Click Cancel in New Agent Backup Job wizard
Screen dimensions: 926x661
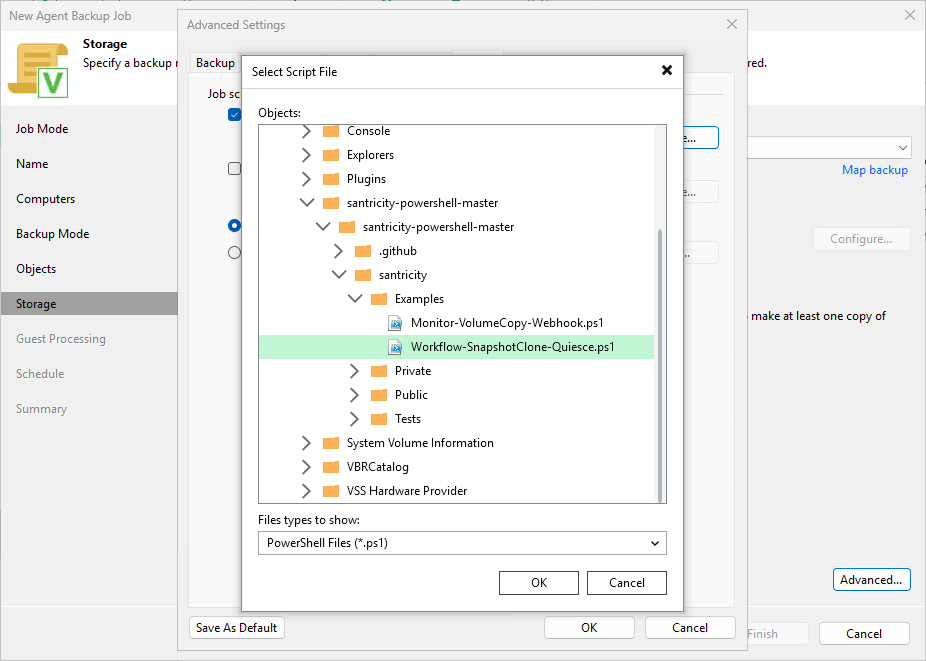(x=863, y=634)
